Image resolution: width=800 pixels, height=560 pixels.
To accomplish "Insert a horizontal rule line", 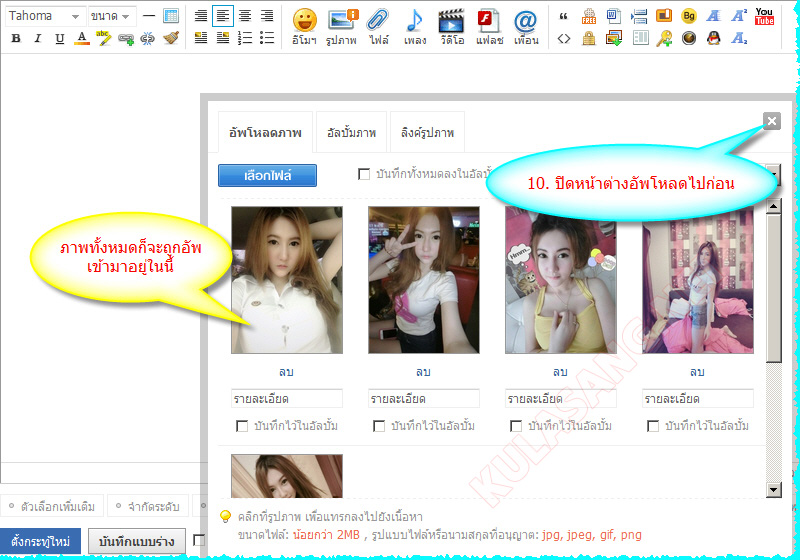I will click(x=148, y=16).
